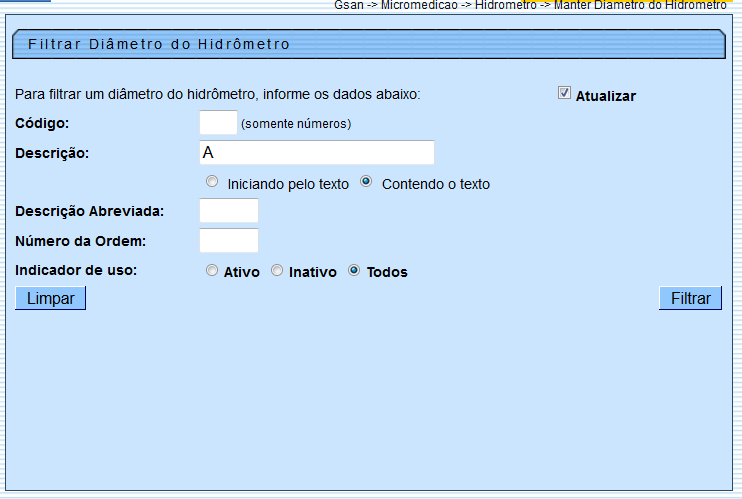This screenshot has height=499, width=742.
Task: Click the Filtrar Diâmetro do Hidrômetro header
Action: 159,44
